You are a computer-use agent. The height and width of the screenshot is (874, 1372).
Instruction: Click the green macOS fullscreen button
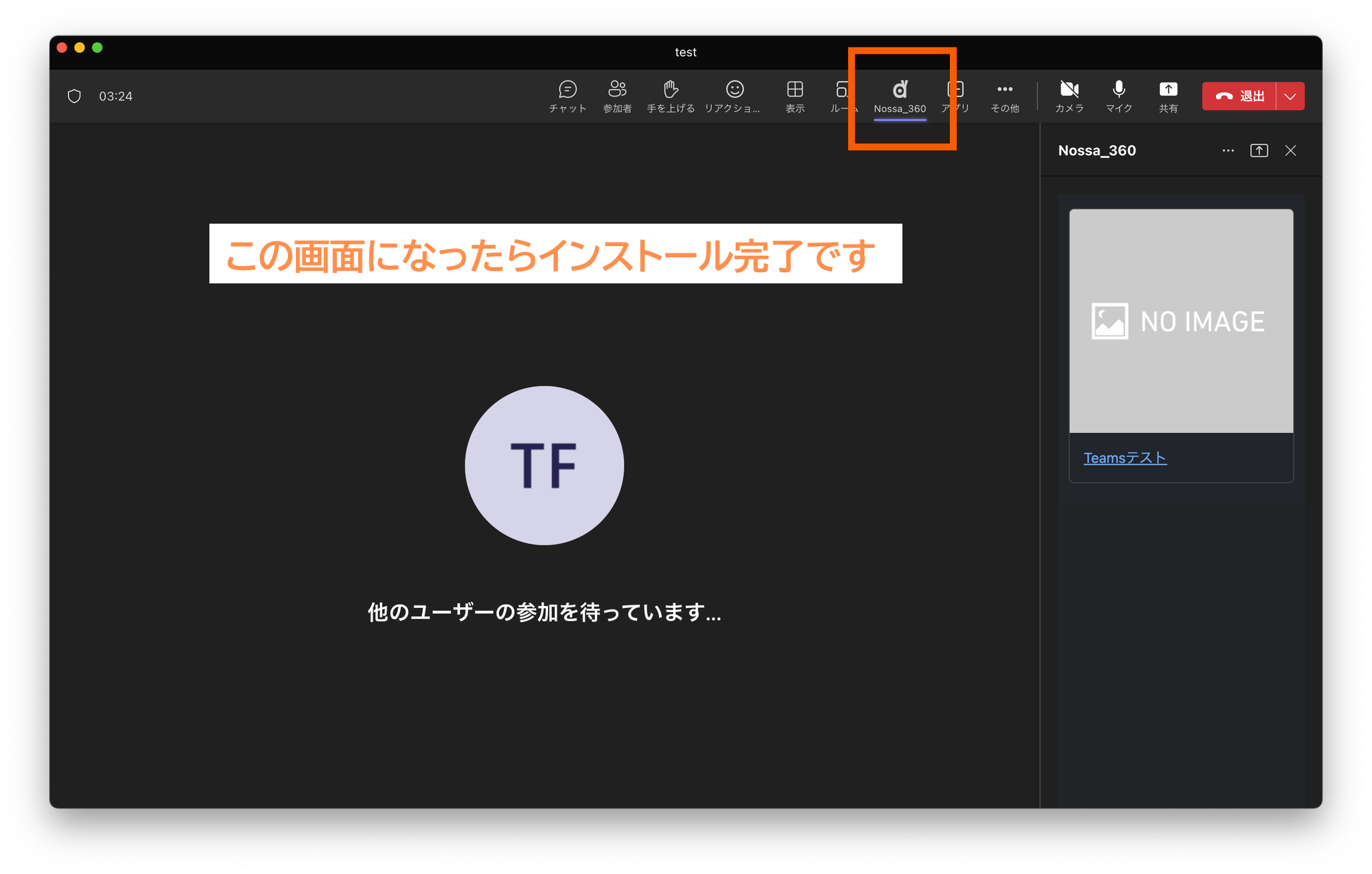point(97,48)
